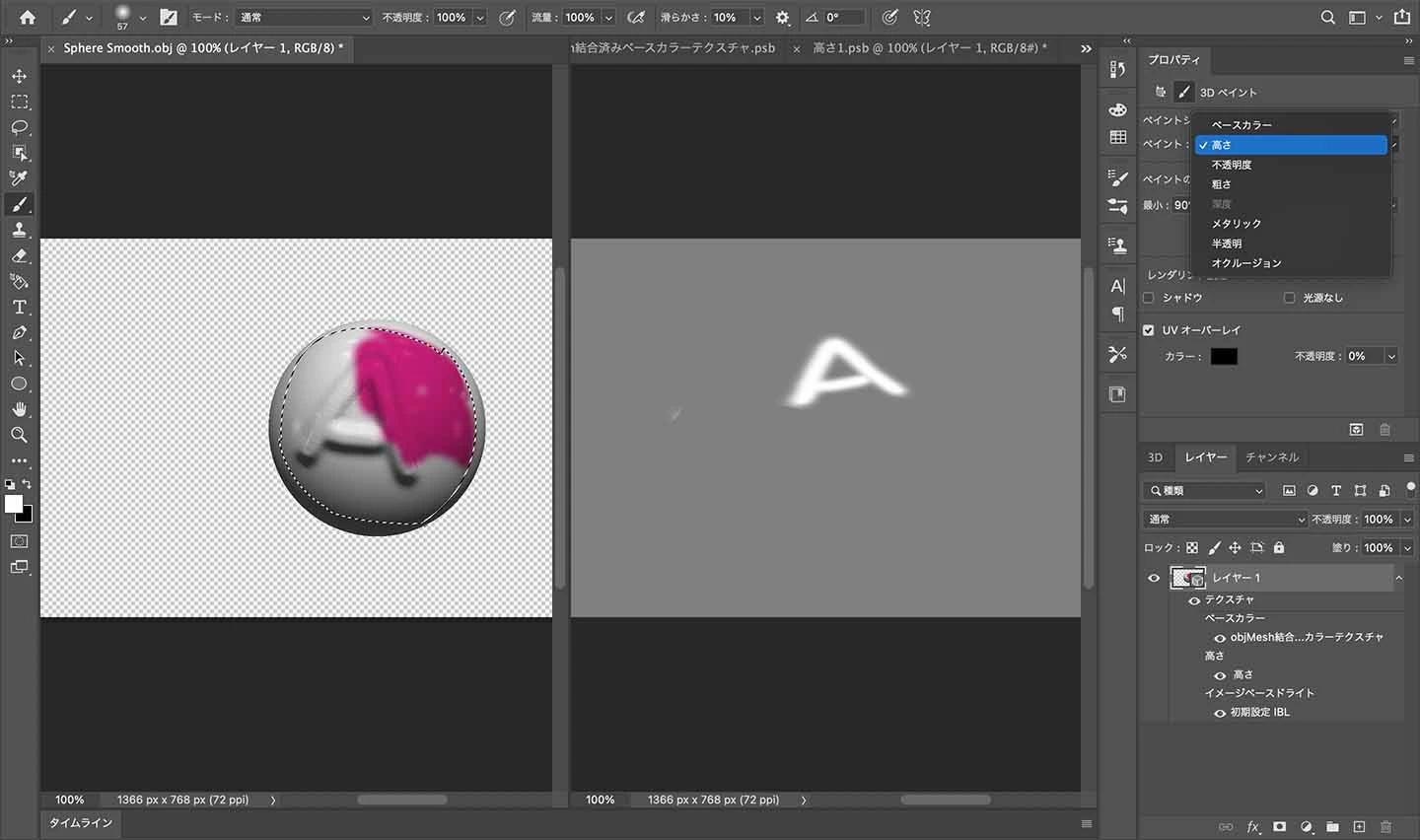
Task: Hide the objMesh base color texture
Action: [x=1220, y=638]
